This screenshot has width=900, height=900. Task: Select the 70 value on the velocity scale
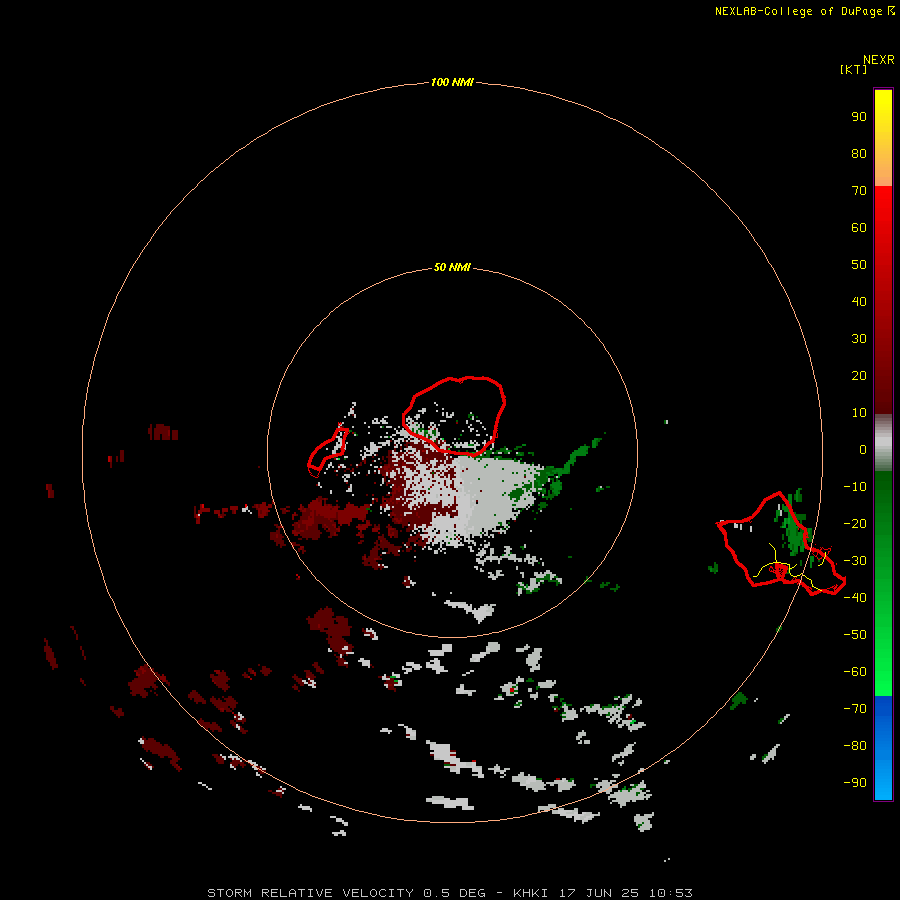pos(859,191)
